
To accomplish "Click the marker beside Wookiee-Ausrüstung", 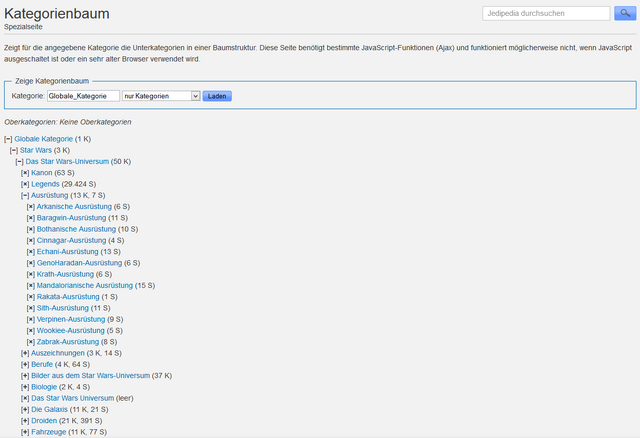I will tap(31, 331).
